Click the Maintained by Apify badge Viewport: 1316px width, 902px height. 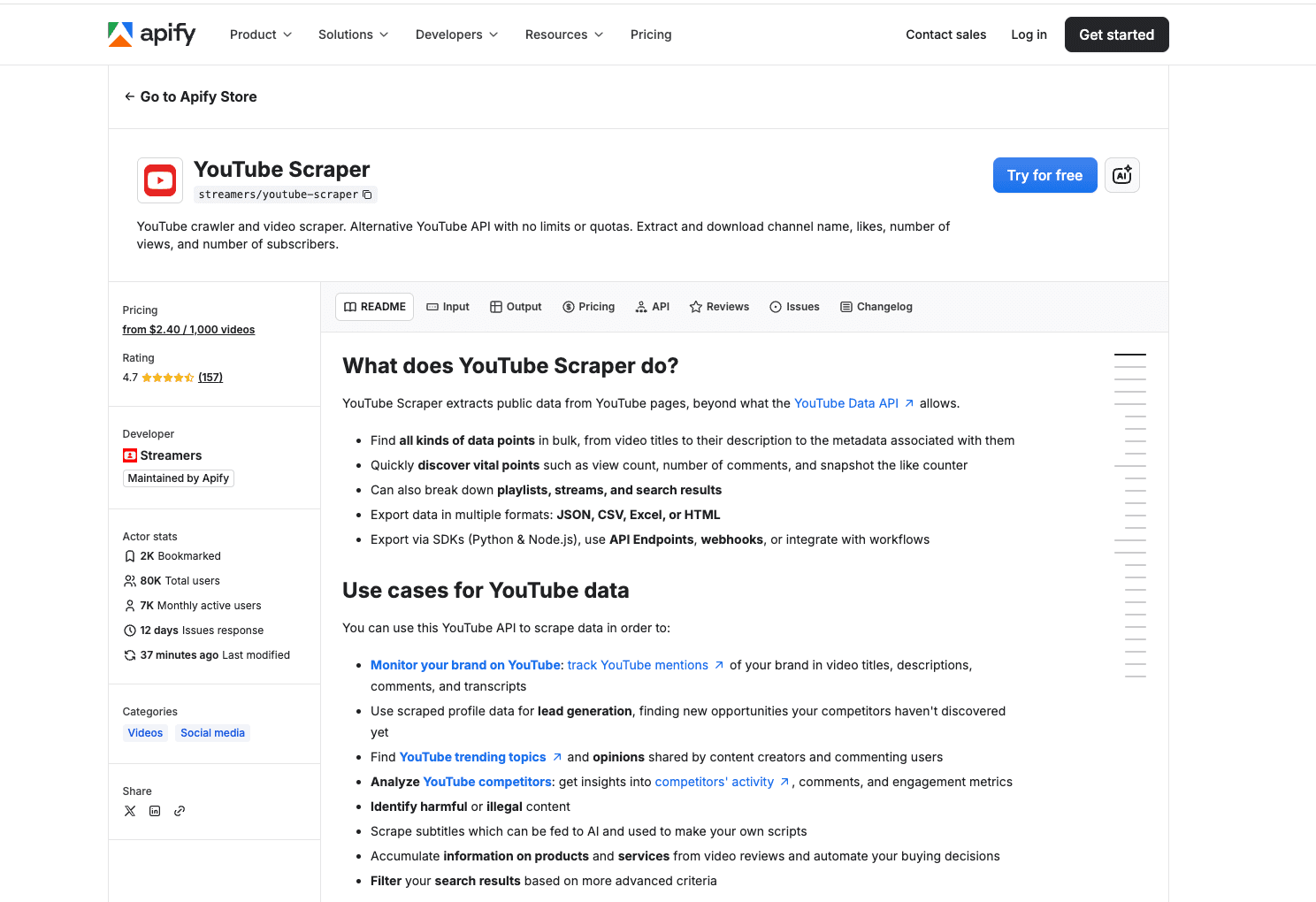click(x=179, y=478)
